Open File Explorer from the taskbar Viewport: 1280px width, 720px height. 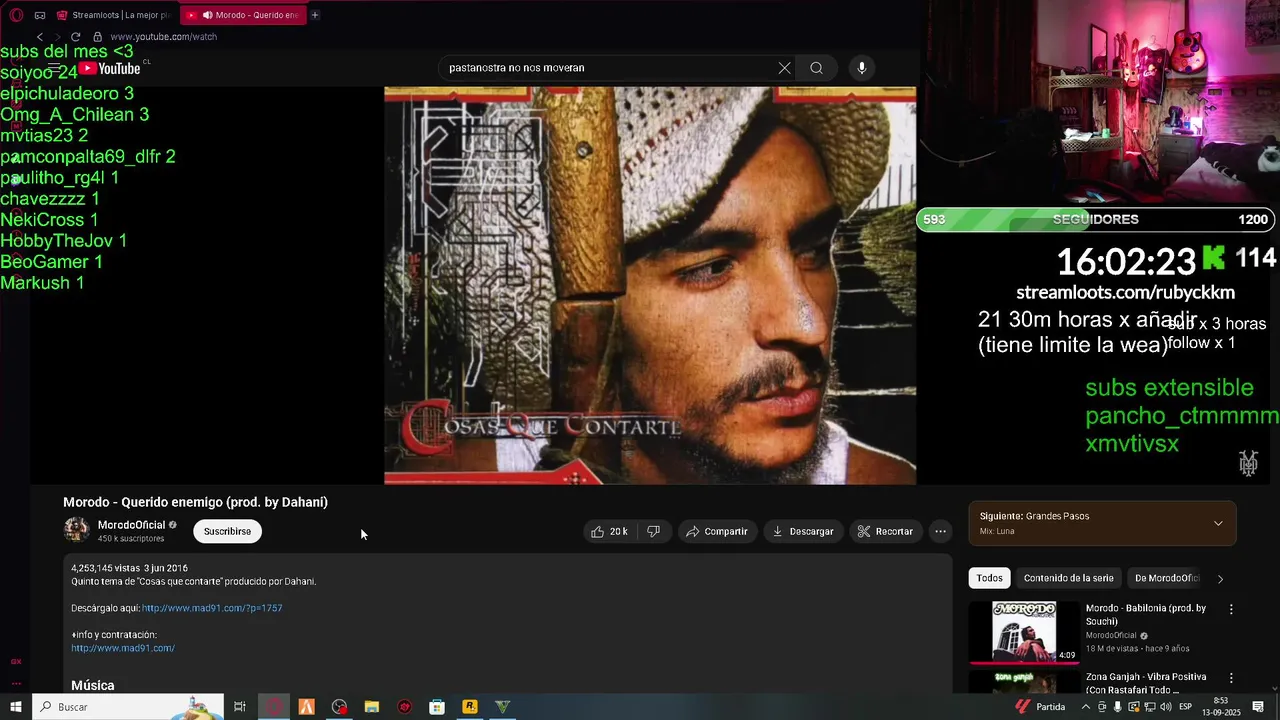[x=372, y=707]
